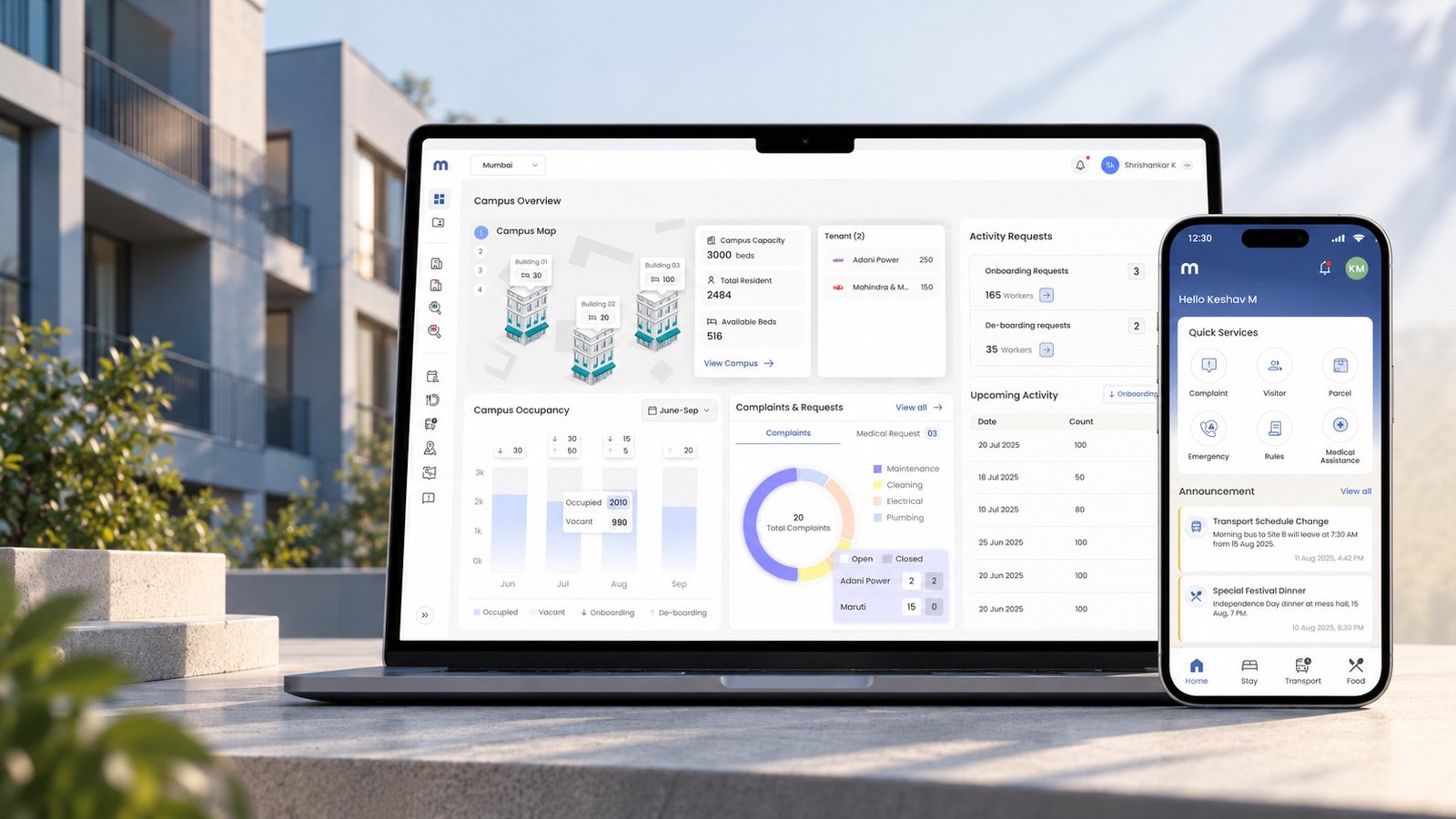Screen dimensions: 1456x819
Task: Open the dashboard grid icon in sidebar
Action: (x=440, y=198)
